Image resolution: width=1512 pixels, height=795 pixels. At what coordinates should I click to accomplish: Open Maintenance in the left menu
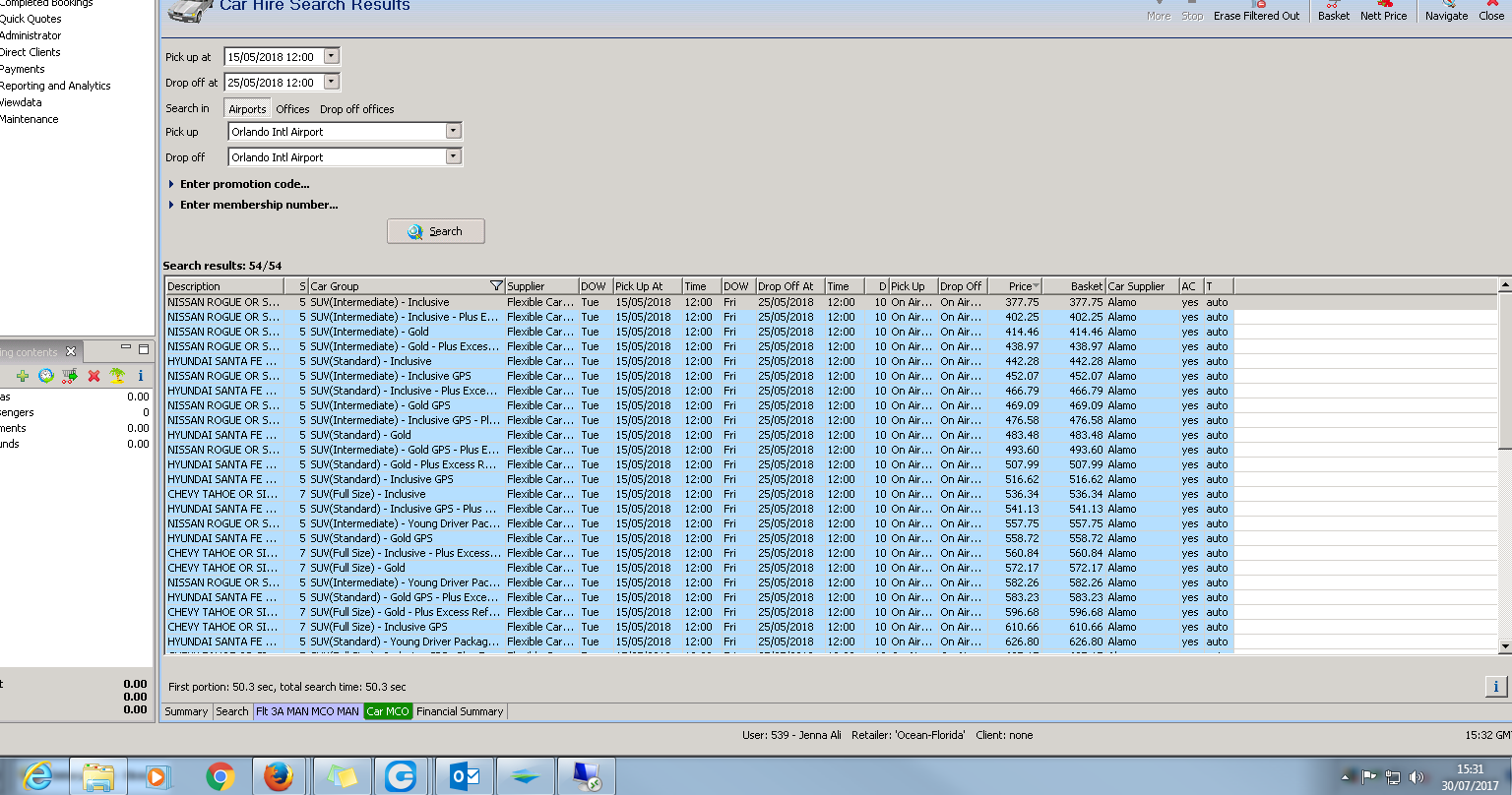(x=30, y=119)
